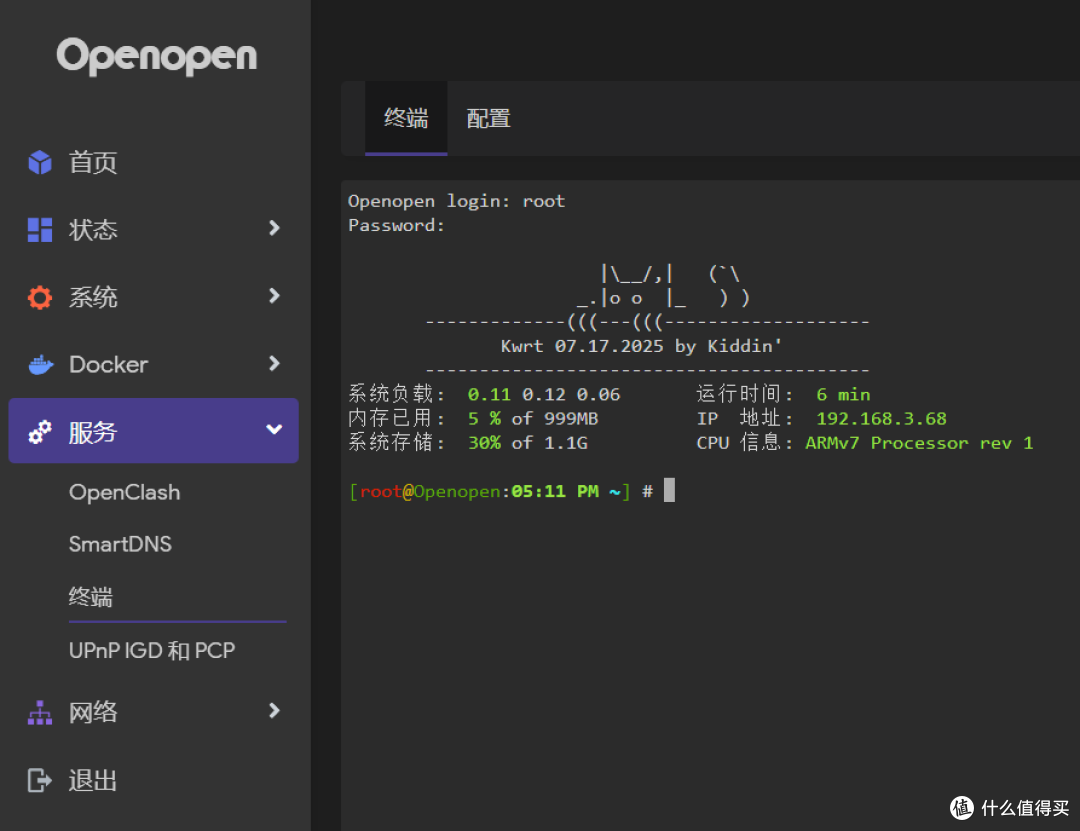This screenshot has height=831, width=1080.
Task: Click the orange gear icon for 系统
Action: coord(40,297)
